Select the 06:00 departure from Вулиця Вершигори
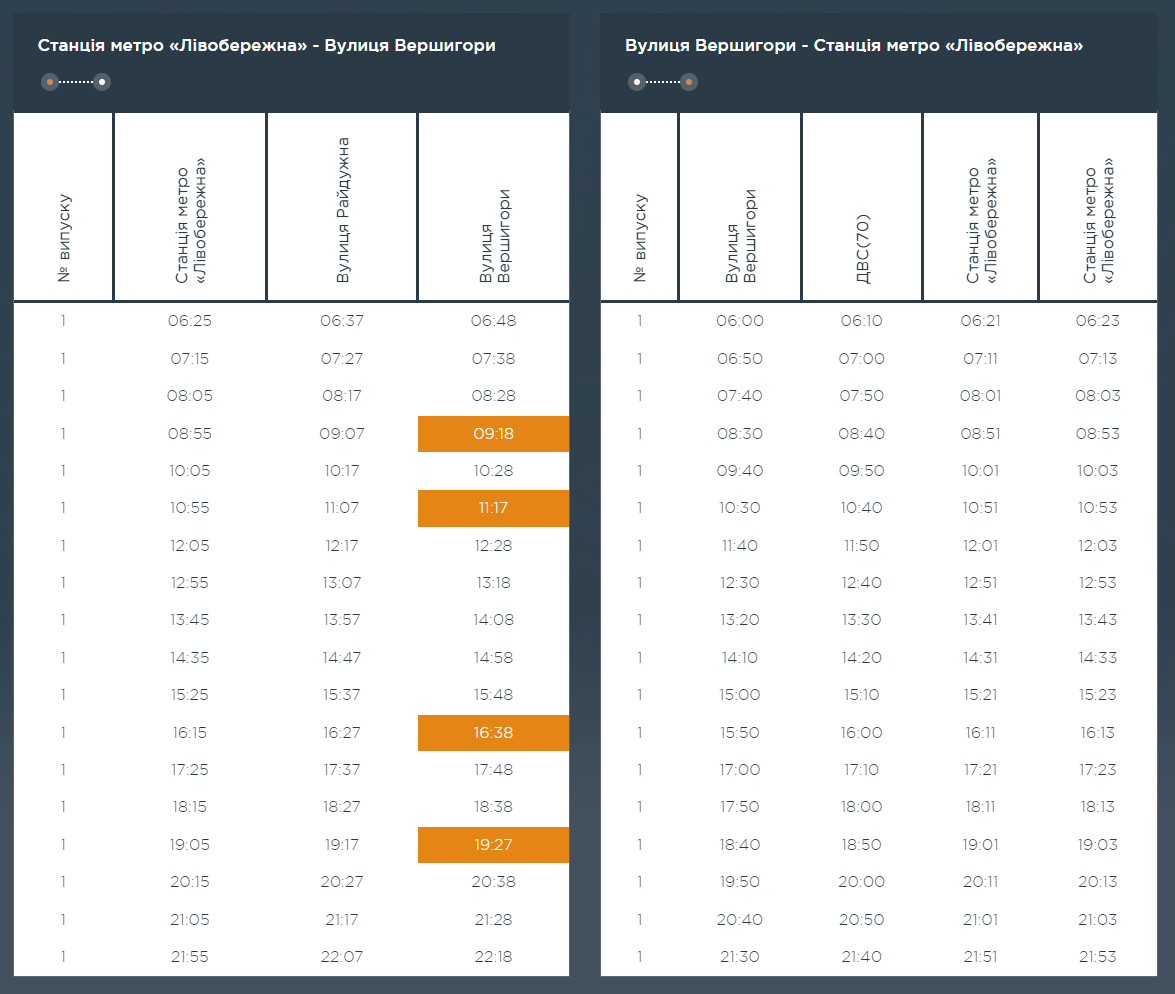 [740, 321]
